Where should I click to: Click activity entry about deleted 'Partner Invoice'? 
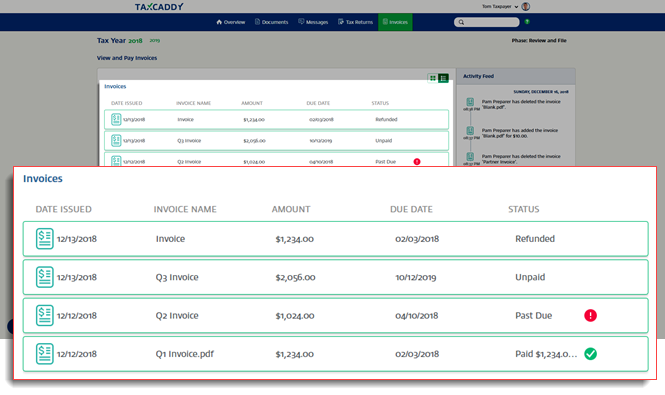coord(521,159)
